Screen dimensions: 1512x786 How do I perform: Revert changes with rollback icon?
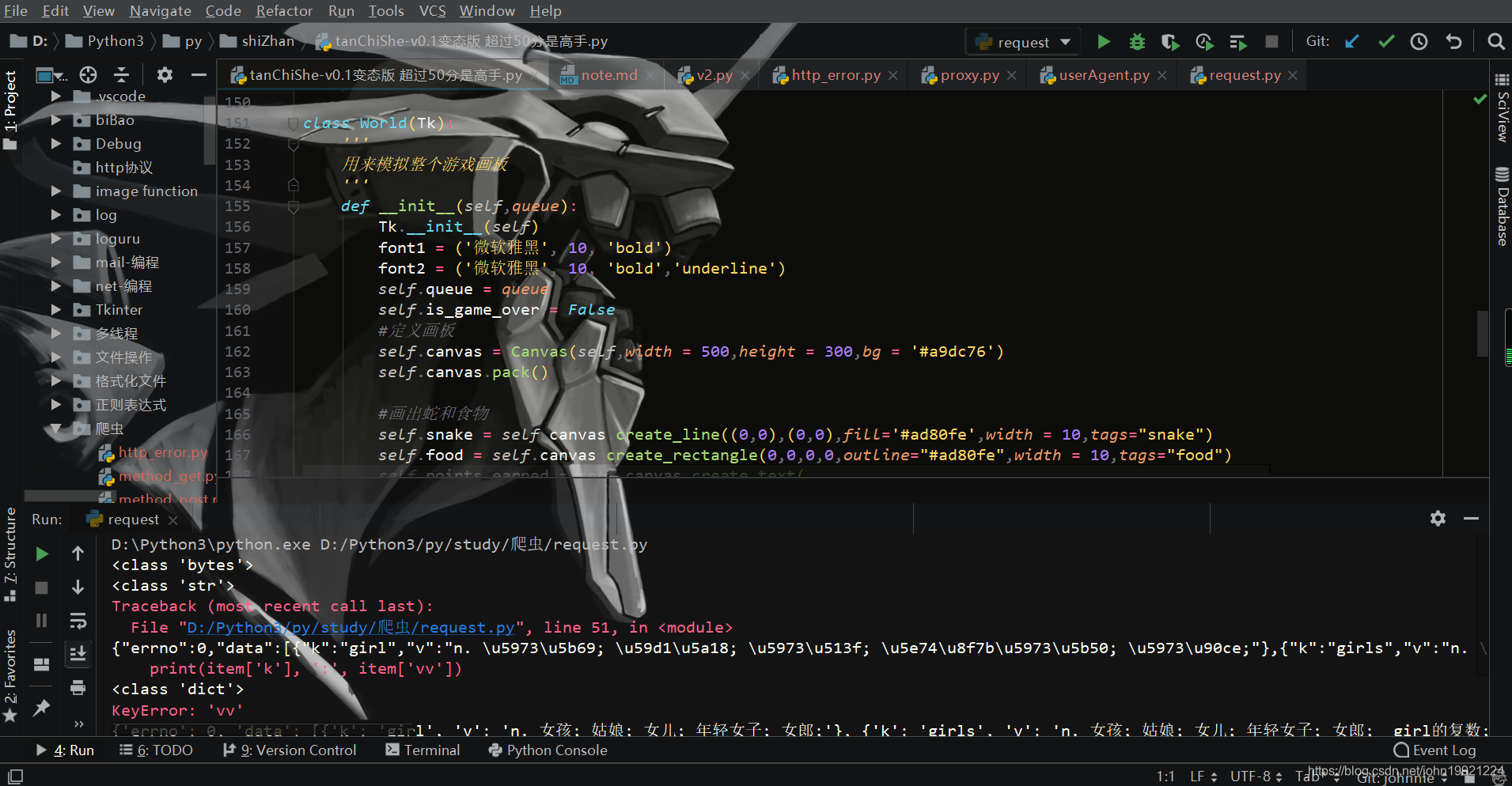pyautogui.click(x=1453, y=42)
